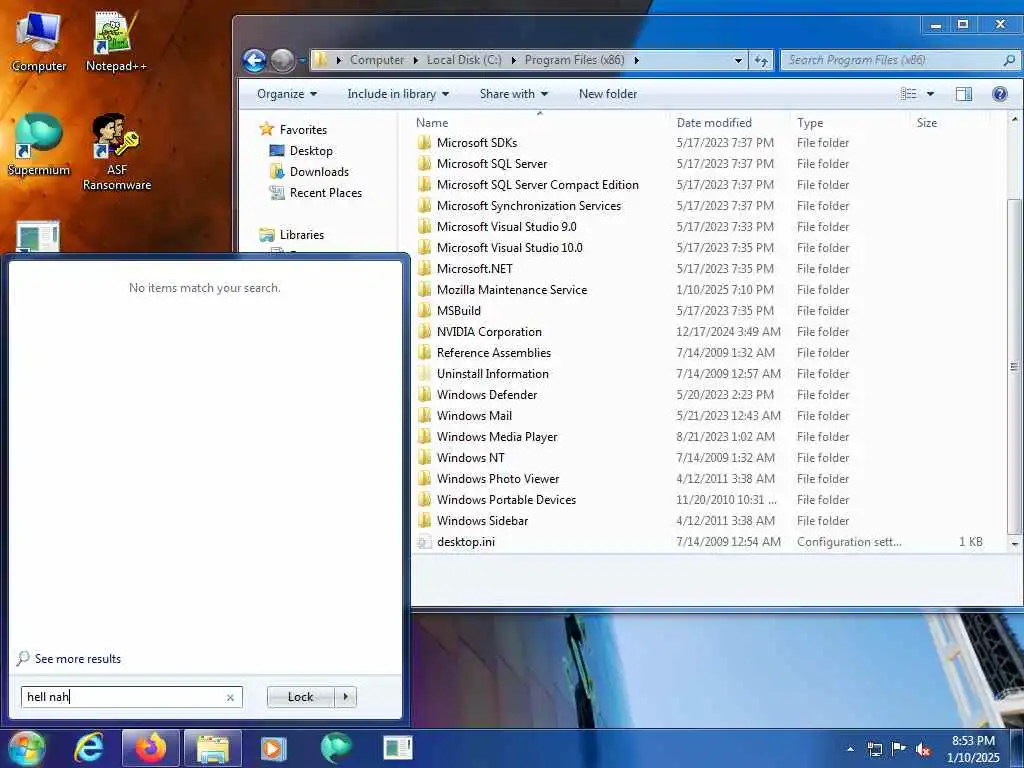1024x768 pixels.
Task: Select the Windows Photo Viewer folder
Action: point(498,479)
